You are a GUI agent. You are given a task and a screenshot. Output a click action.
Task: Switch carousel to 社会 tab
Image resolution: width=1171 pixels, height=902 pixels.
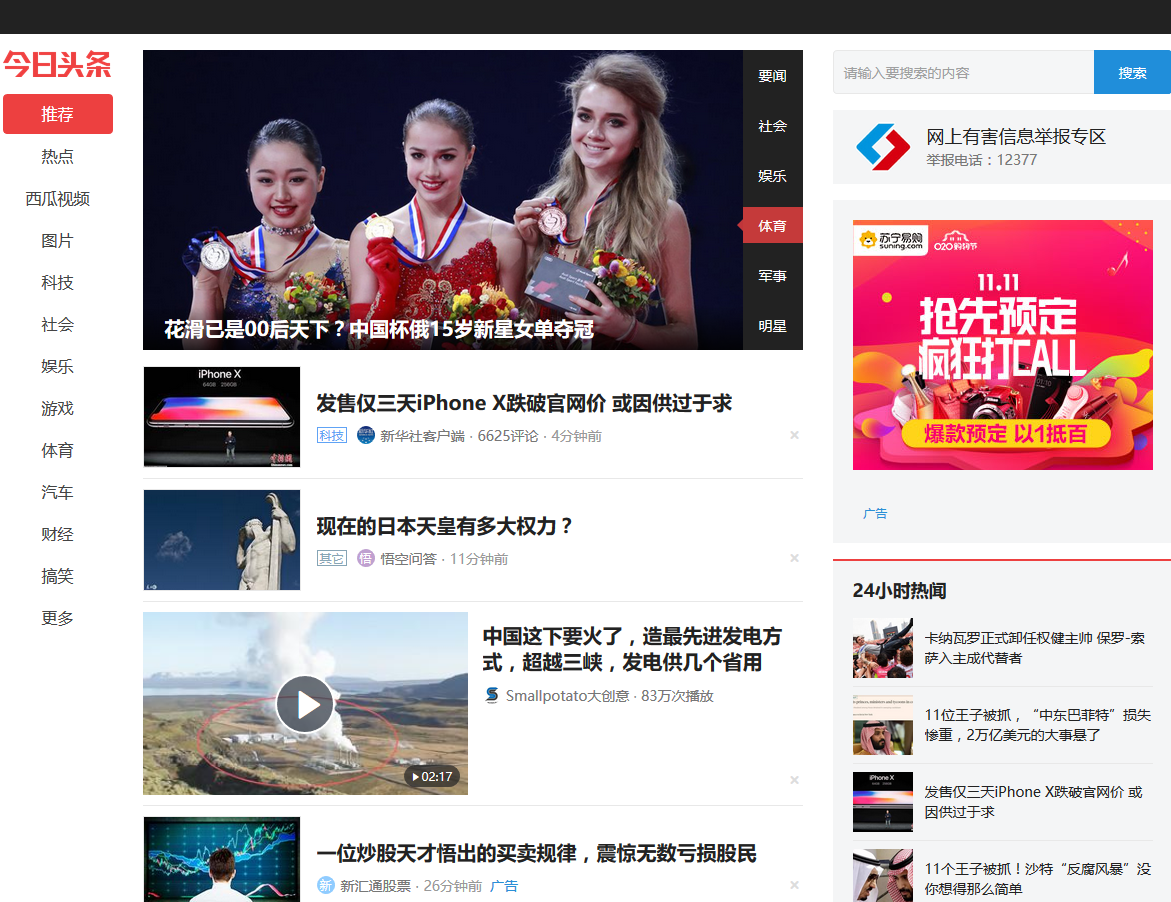(772, 126)
